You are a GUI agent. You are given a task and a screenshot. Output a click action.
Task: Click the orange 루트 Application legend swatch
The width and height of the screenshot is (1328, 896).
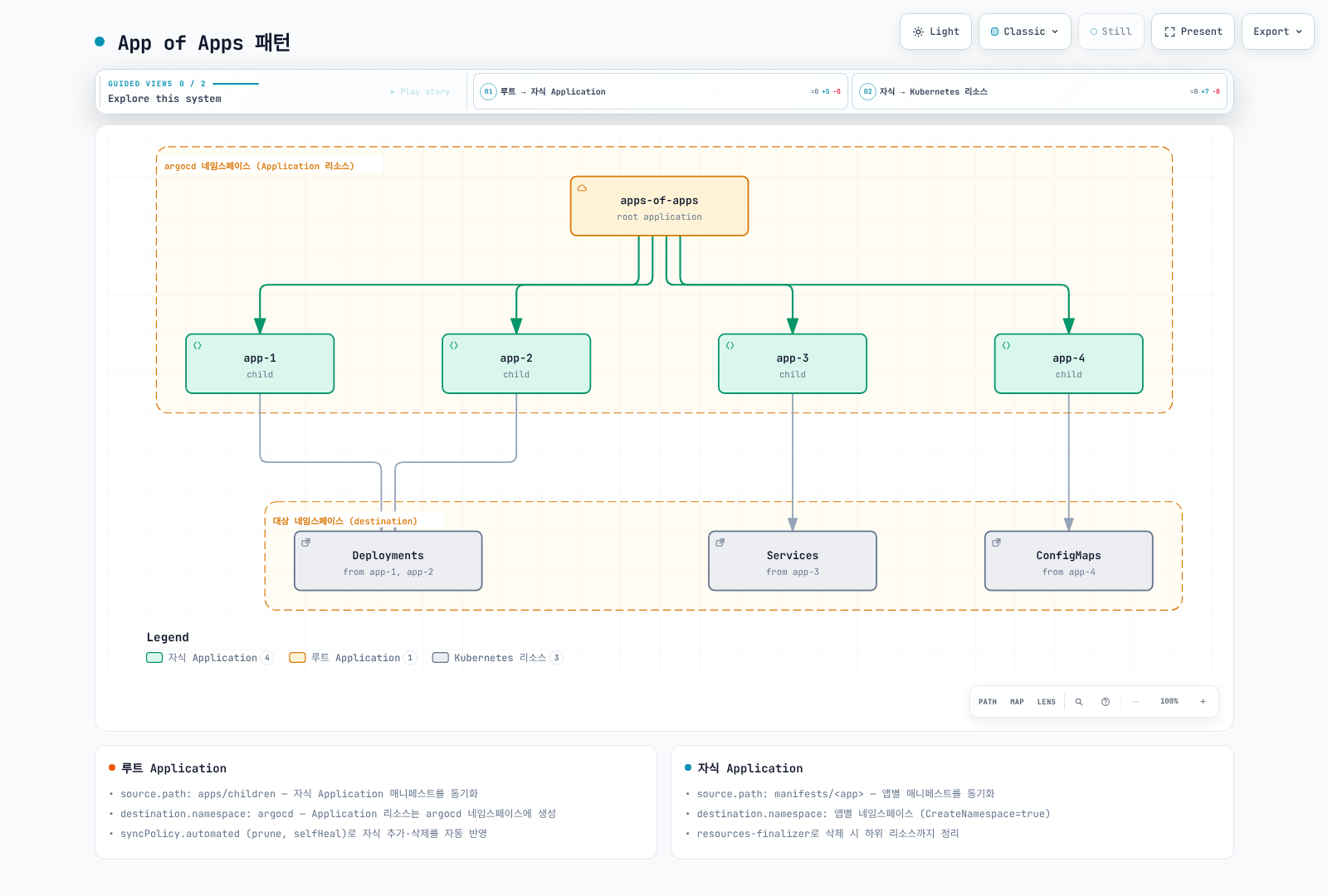(297, 658)
